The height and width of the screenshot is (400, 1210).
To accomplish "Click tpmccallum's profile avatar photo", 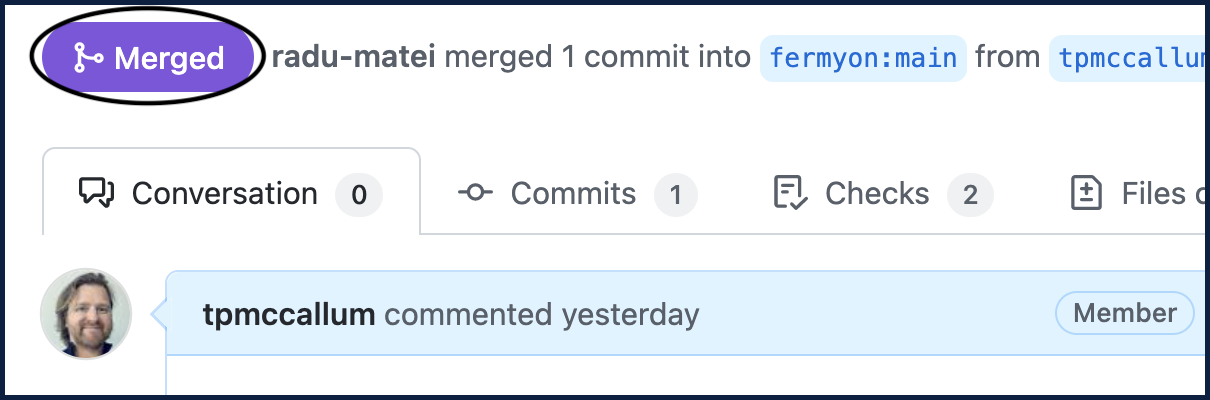I will click(x=86, y=313).
